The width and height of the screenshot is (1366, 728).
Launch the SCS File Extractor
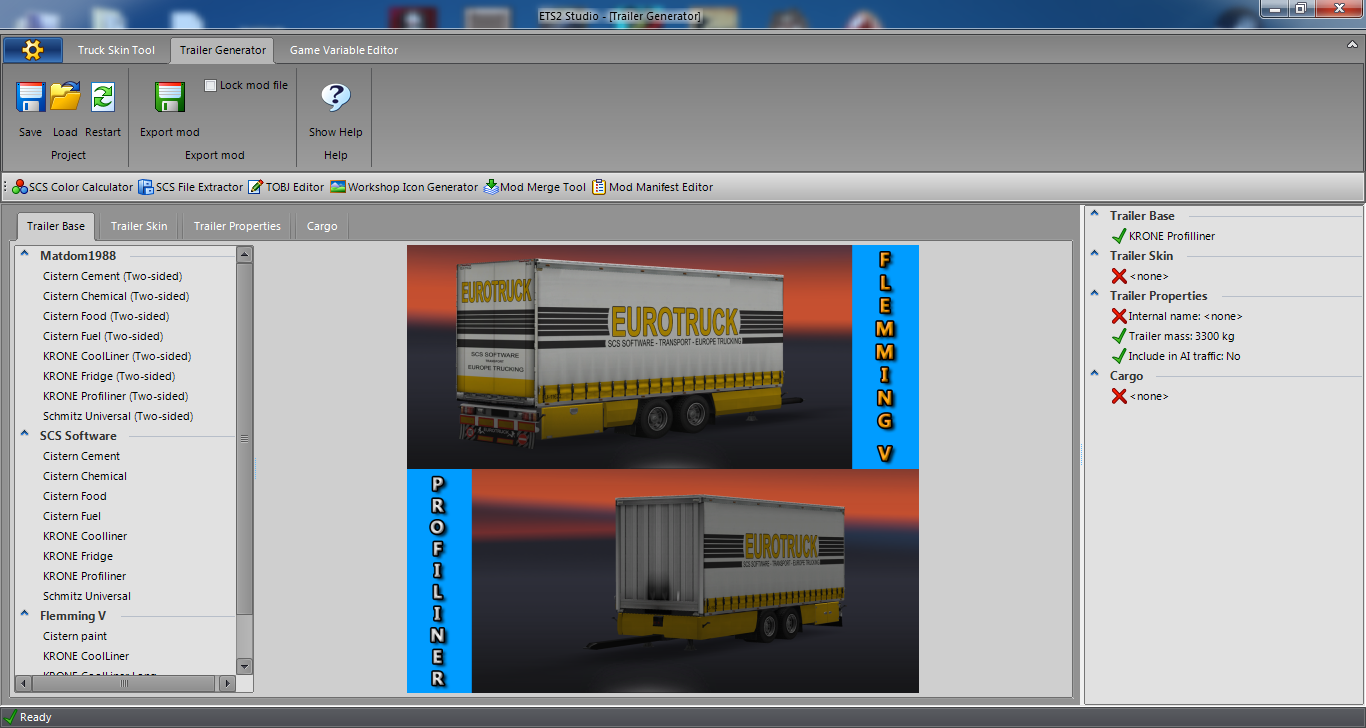click(x=189, y=186)
